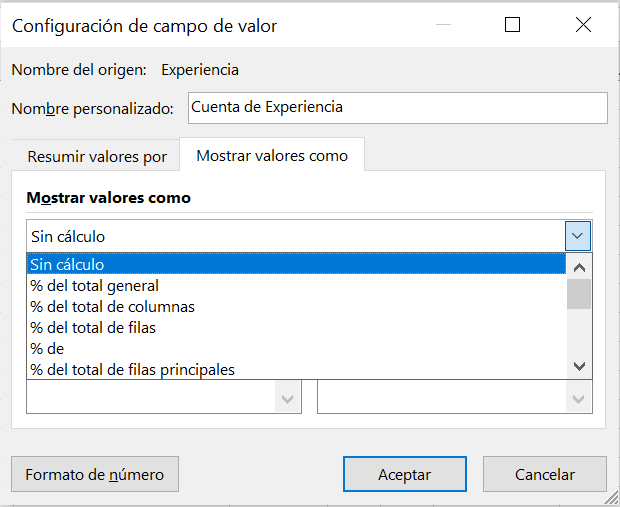The image size is (620, 507).
Task: Confirm with the Aceptar button
Action: click(x=405, y=474)
